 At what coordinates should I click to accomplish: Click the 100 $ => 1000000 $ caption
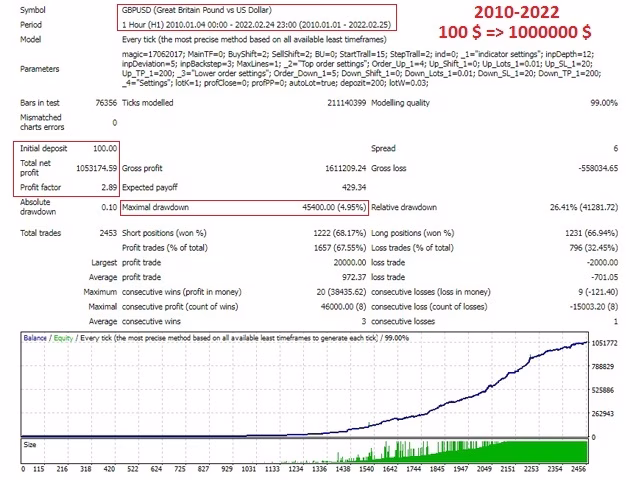pyautogui.click(x=515, y=32)
